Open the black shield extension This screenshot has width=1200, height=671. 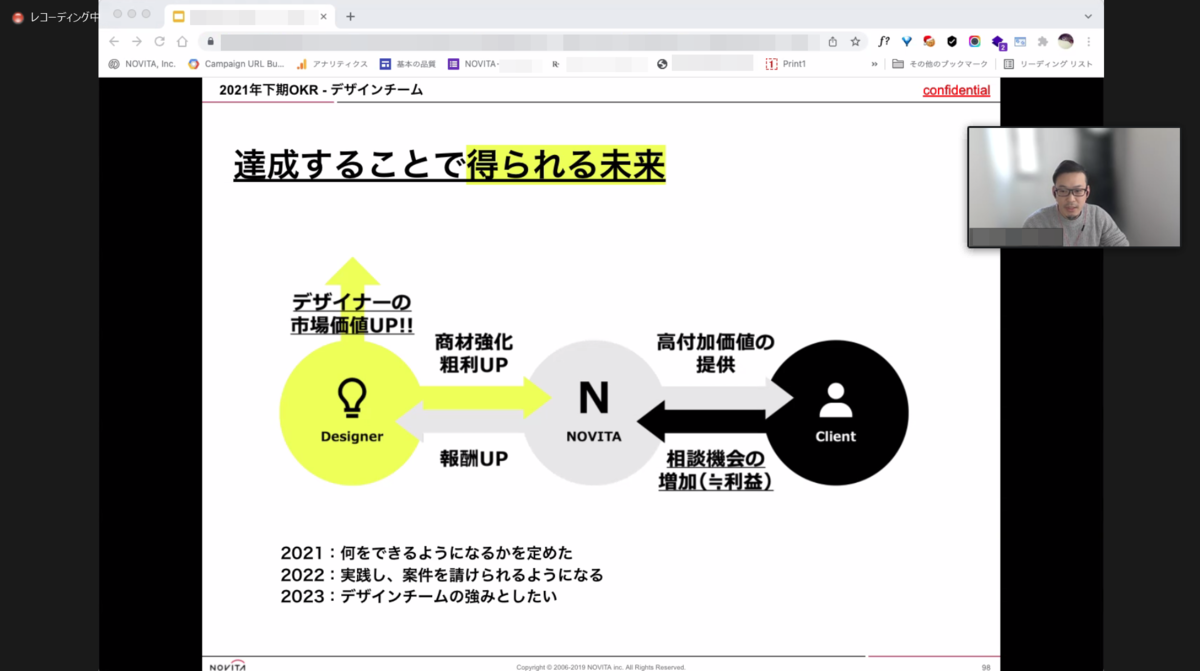952,41
